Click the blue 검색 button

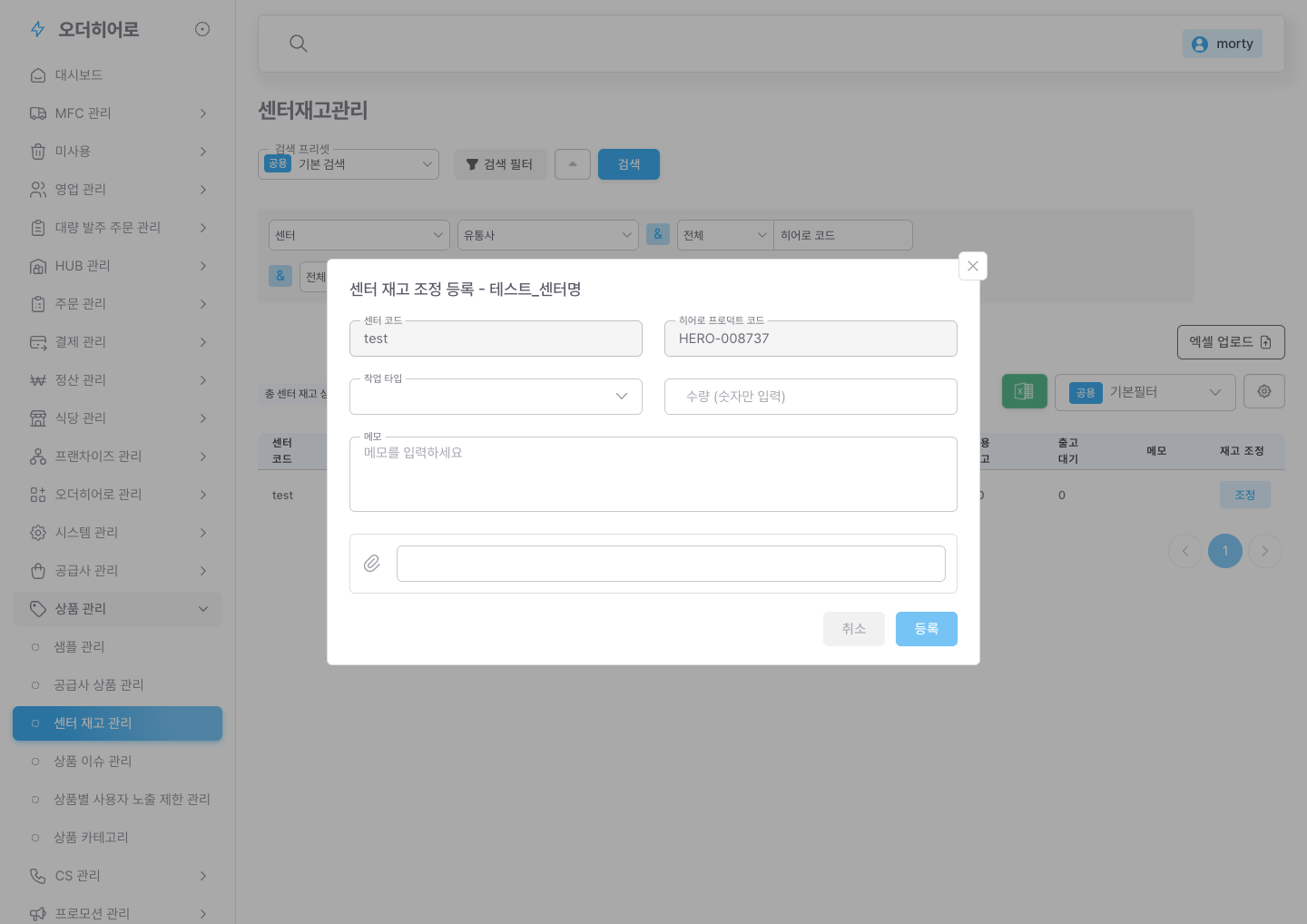[x=629, y=164]
